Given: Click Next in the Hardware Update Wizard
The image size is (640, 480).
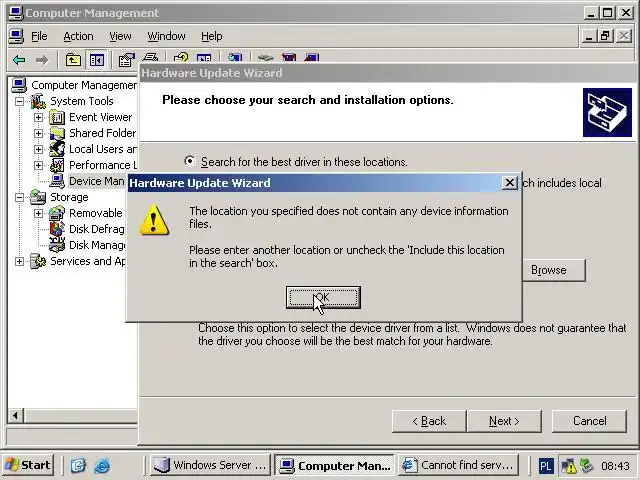Looking at the screenshot, I should (504, 421).
